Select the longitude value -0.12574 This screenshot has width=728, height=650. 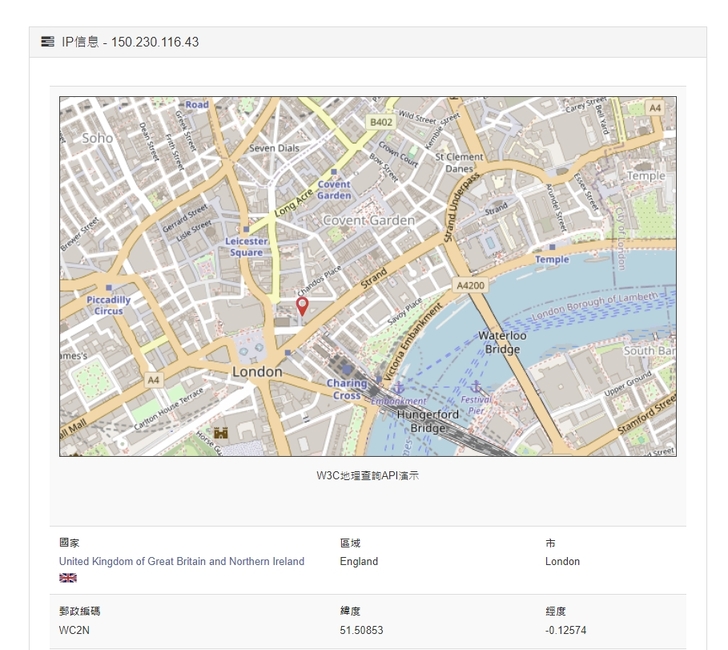[x=567, y=629]
